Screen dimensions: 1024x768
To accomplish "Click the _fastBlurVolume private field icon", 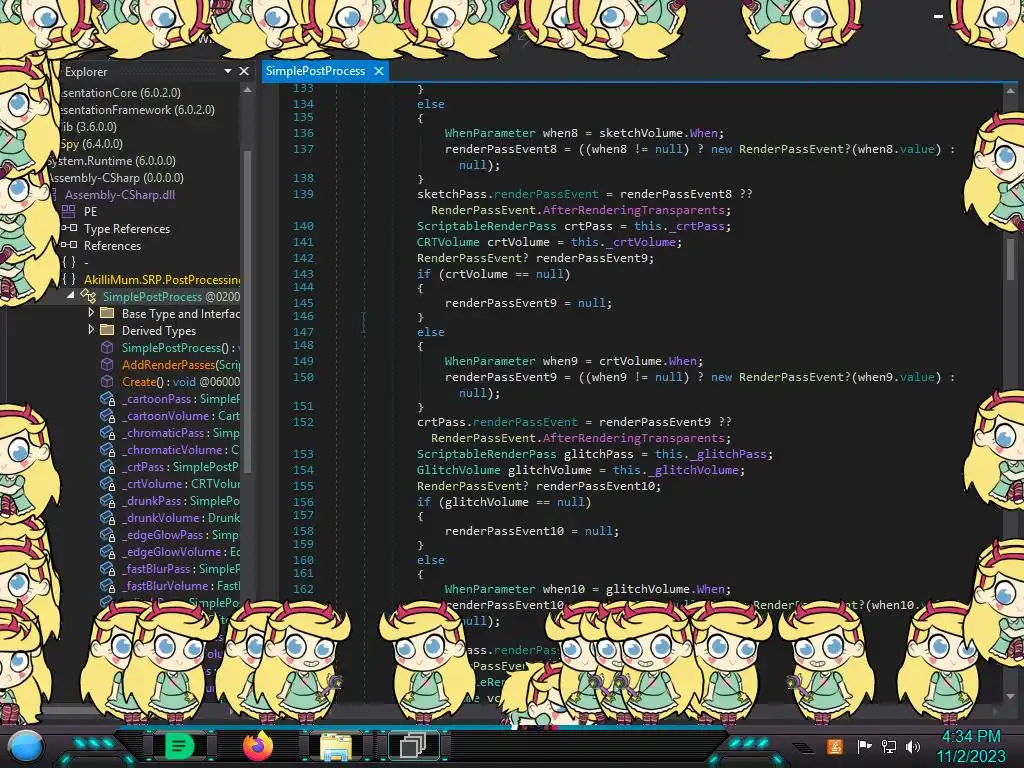I will tap(107, 585).
